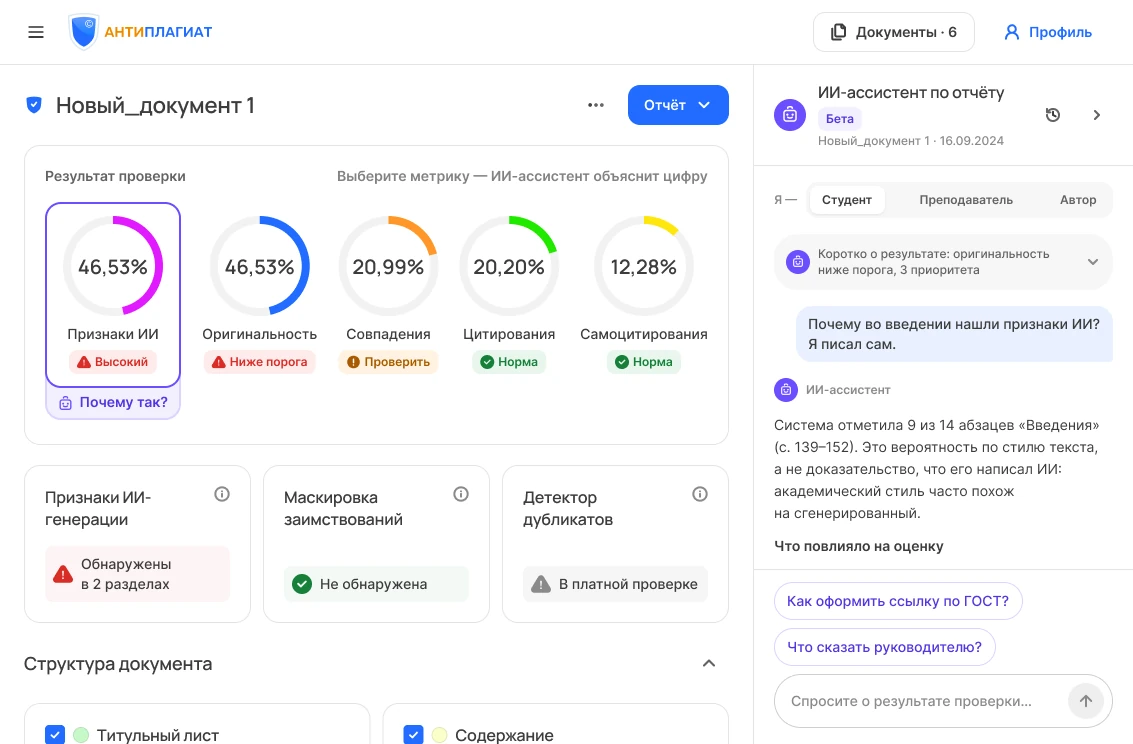Open the Отчёт dropdown button
Viewport: 1133px width, 744px height.
point(678,105)
